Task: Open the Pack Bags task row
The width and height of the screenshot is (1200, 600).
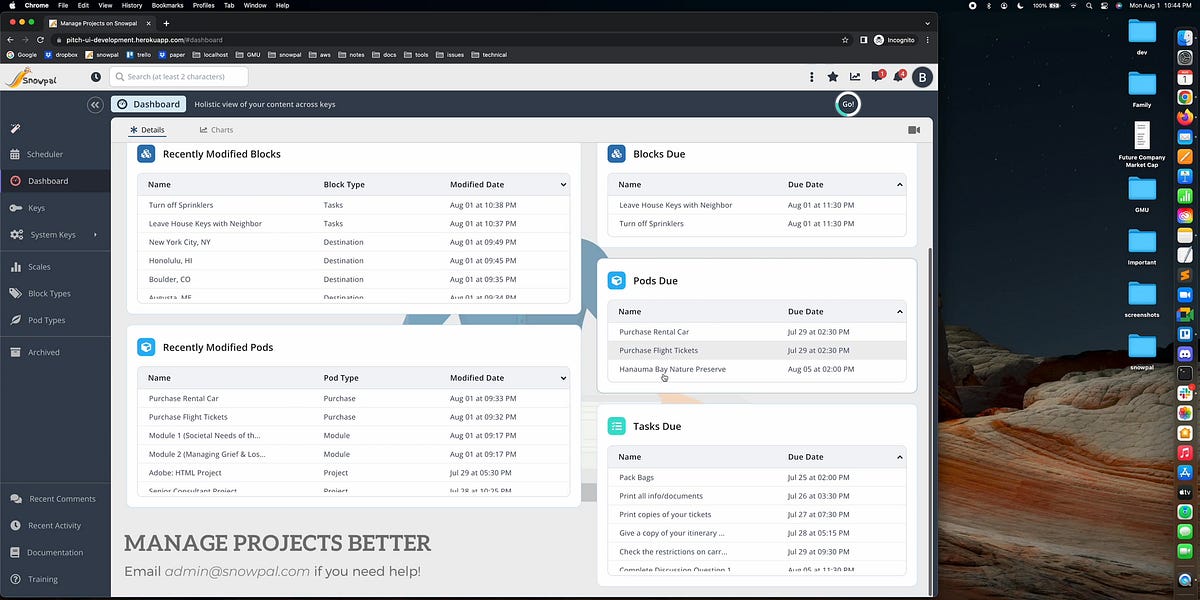Action: (x=757, y=477)
